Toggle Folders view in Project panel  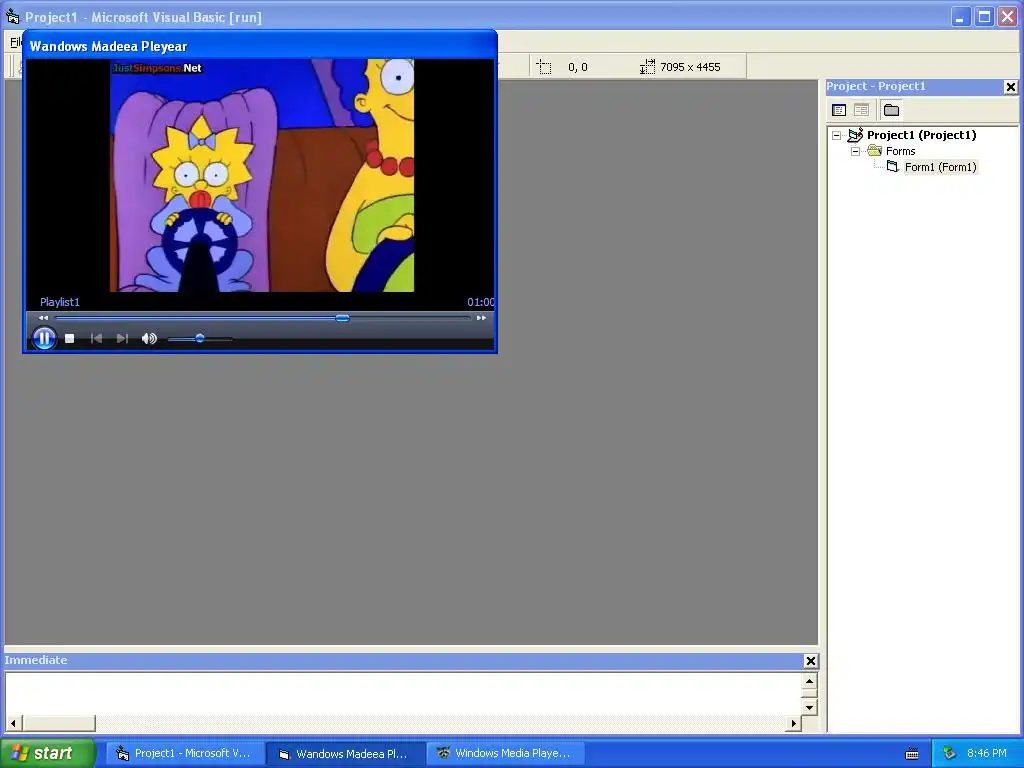click(891, 110)
